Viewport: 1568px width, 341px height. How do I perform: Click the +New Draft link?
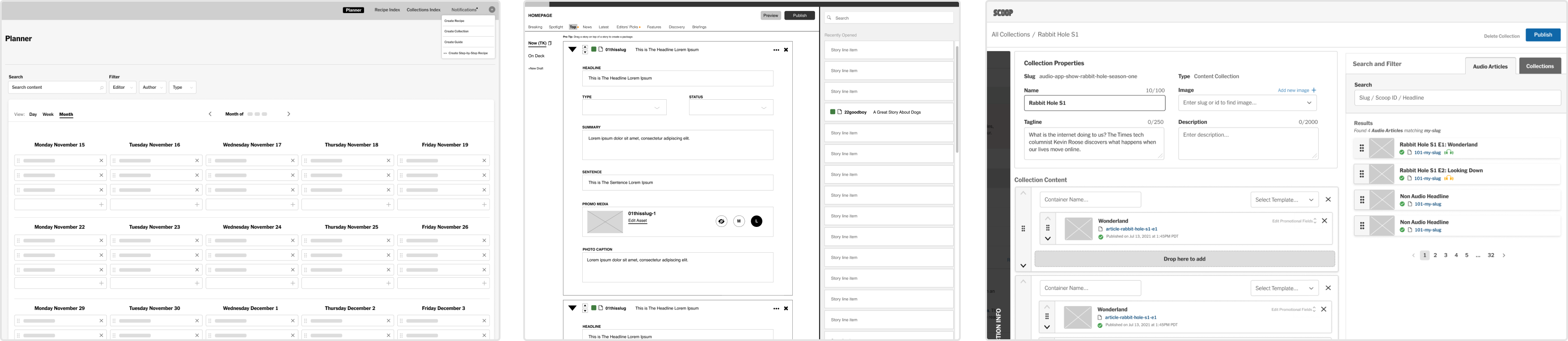(535, 68)
